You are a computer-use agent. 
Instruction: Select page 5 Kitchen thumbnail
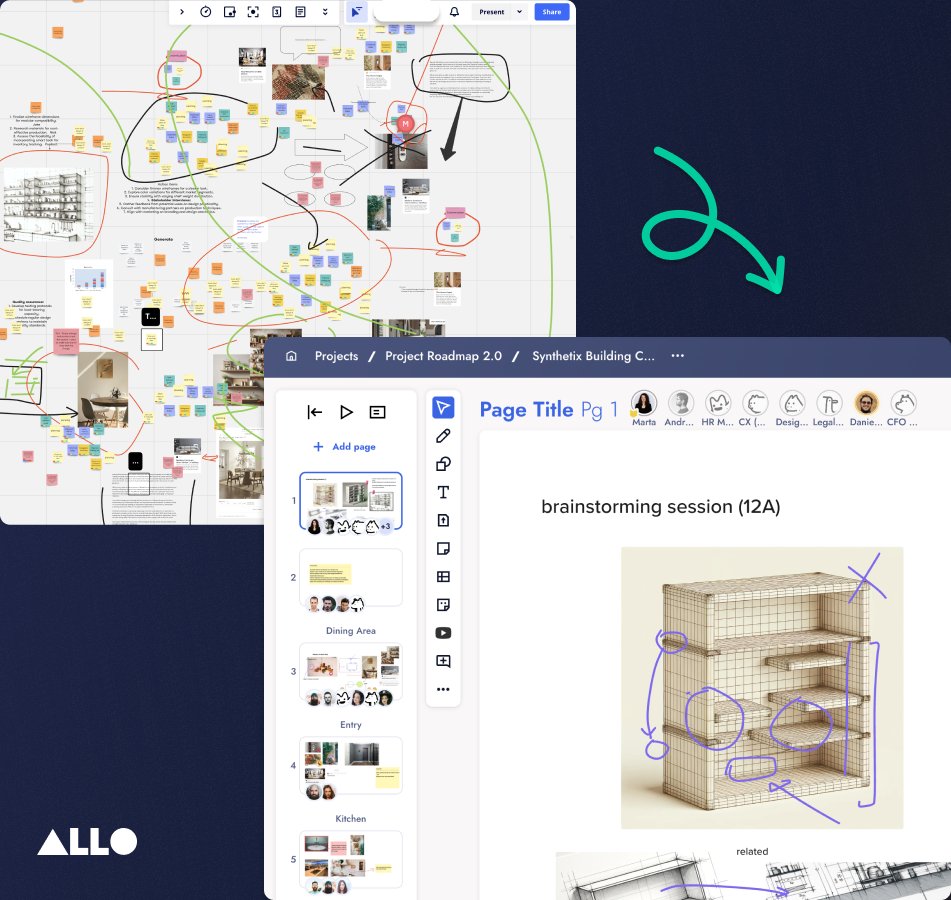click(x=351, y=860)
